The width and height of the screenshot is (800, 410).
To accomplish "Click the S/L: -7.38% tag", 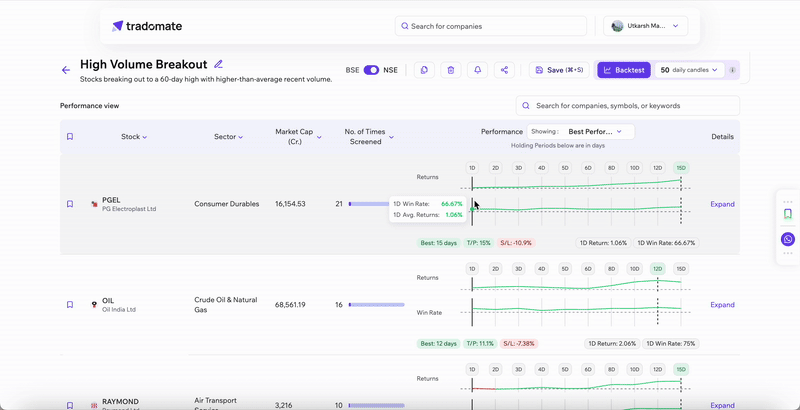I will [x=519, y=344].
